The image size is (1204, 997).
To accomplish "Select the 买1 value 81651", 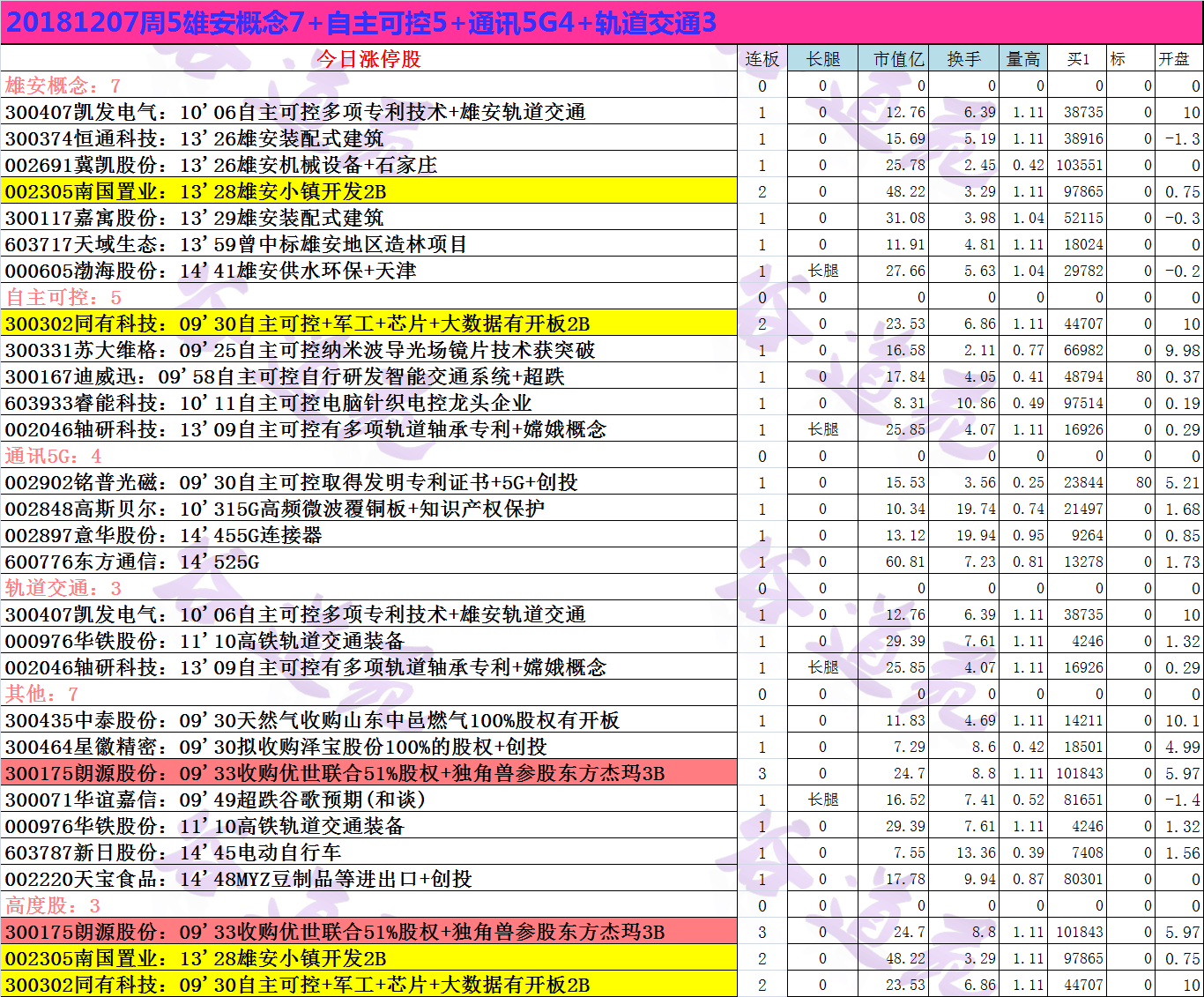I will (1083, 800).
